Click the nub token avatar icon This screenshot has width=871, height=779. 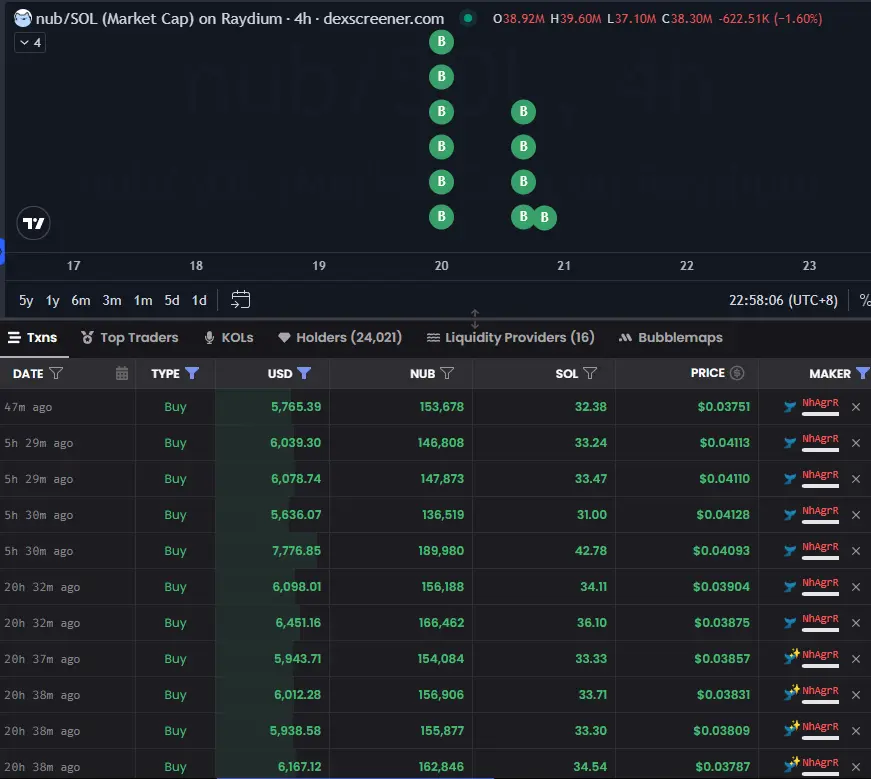23,18
